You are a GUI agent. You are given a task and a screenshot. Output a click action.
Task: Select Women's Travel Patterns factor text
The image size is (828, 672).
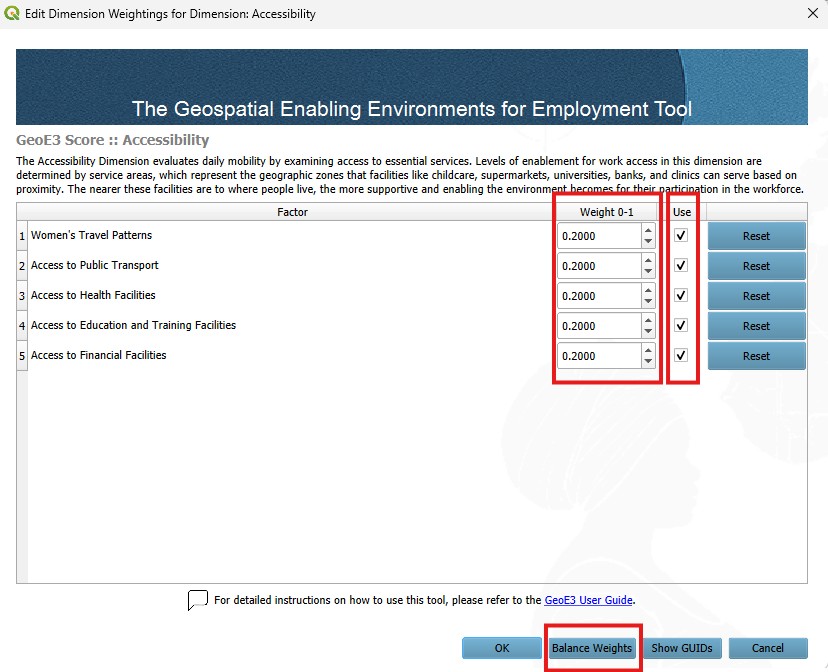pos(91,235)
